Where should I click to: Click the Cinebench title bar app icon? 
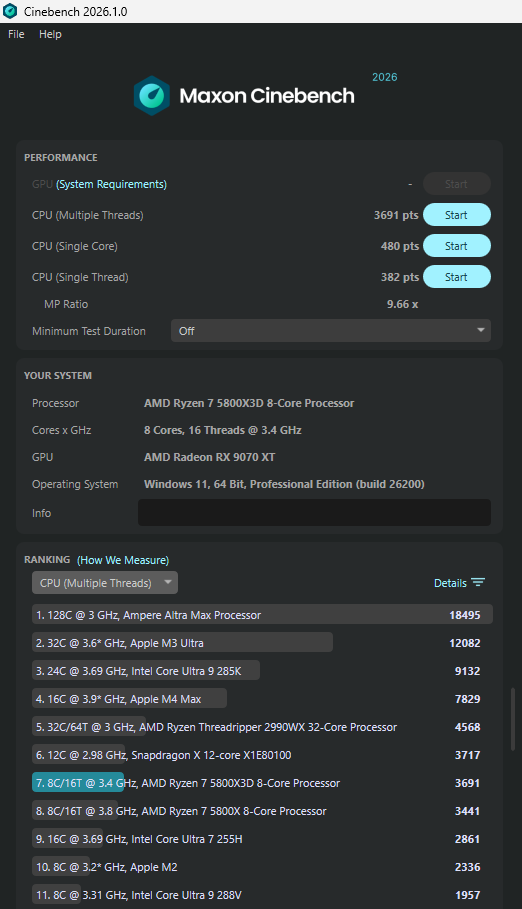pos(10,11)
